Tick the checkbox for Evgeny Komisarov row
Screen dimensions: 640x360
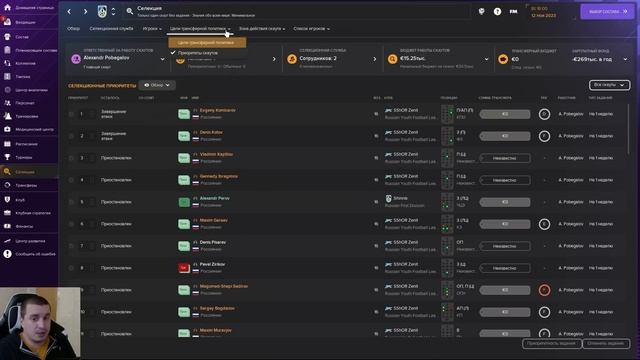coord(71,114)
